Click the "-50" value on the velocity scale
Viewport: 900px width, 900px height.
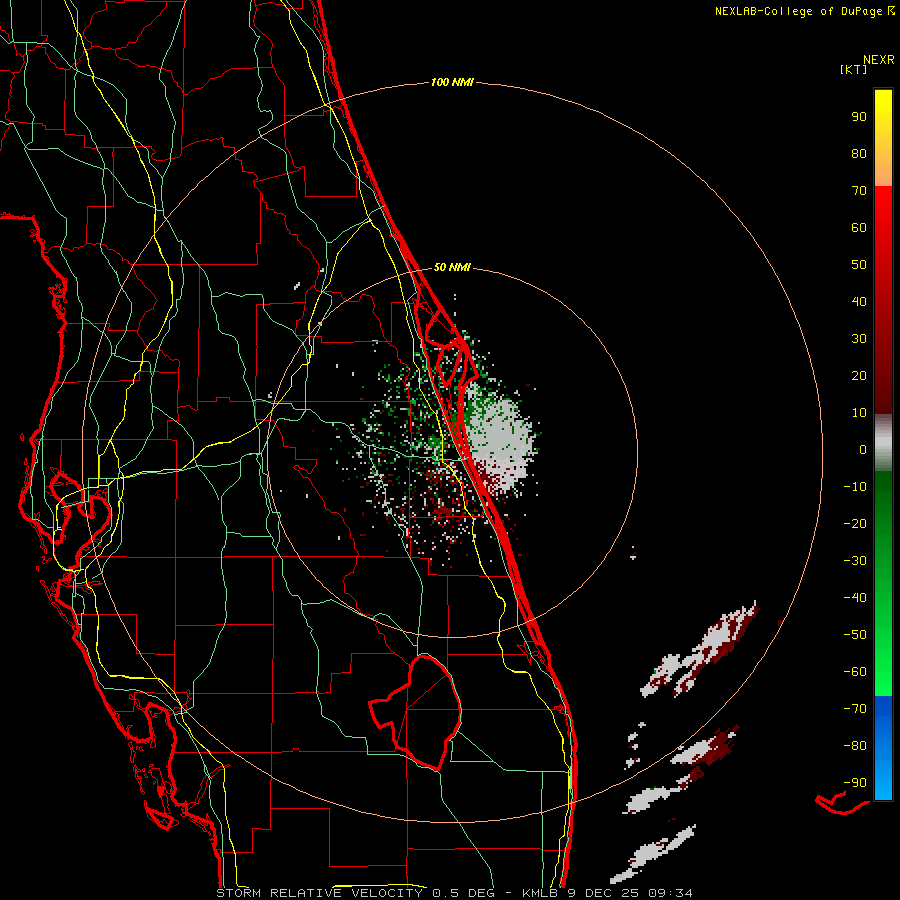pos(855,635)
